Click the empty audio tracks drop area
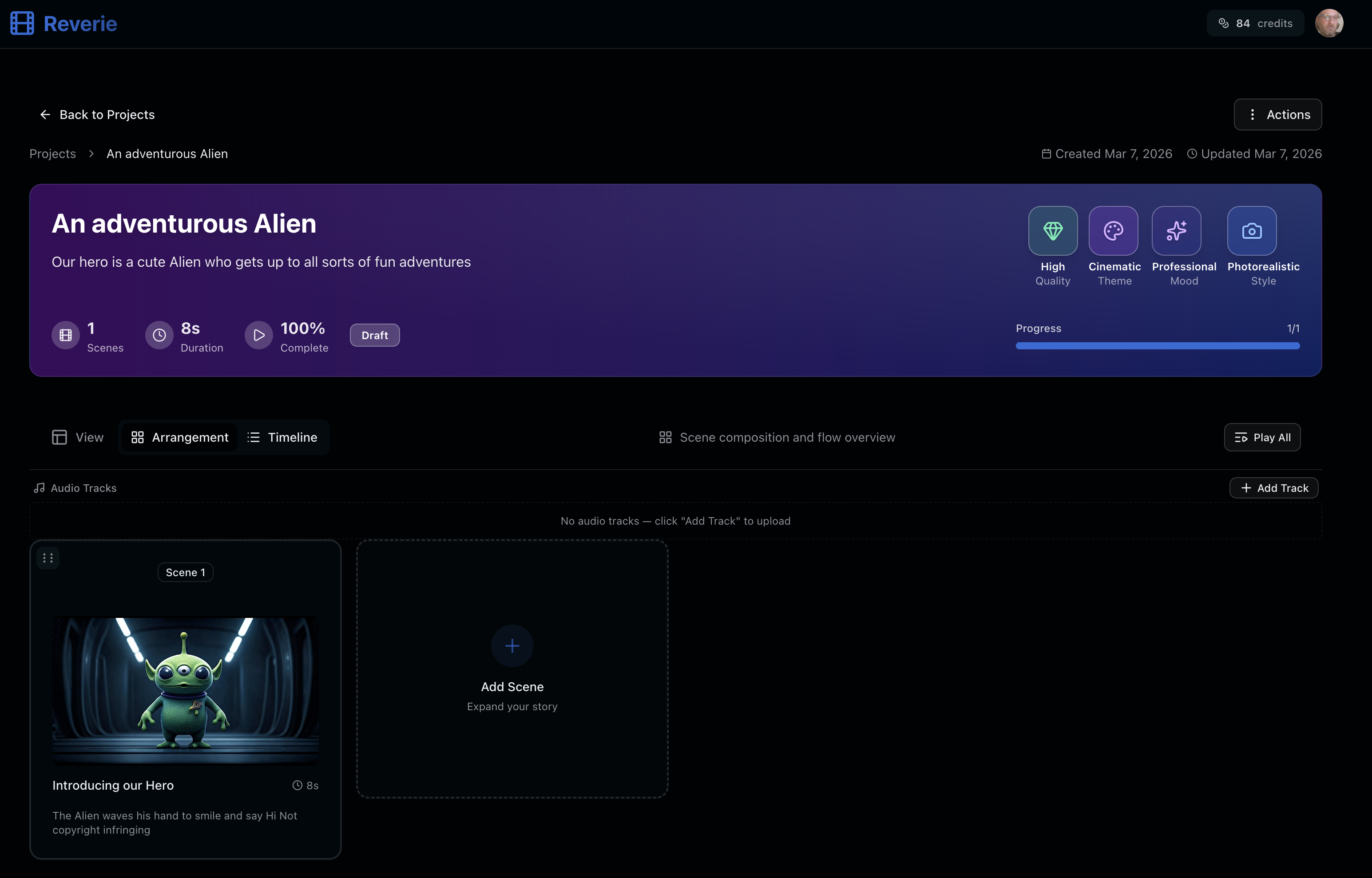Image resolution: width=1372 pixels, height=878 pixels. click(x=676, y=521)
